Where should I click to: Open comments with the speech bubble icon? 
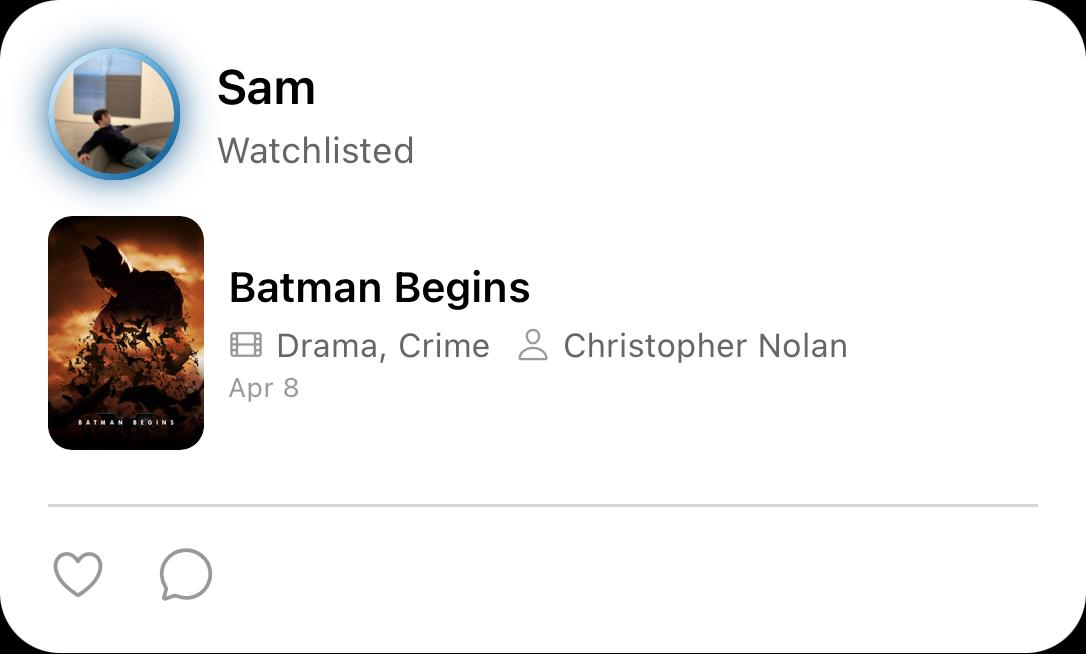[x=186, y=575]
